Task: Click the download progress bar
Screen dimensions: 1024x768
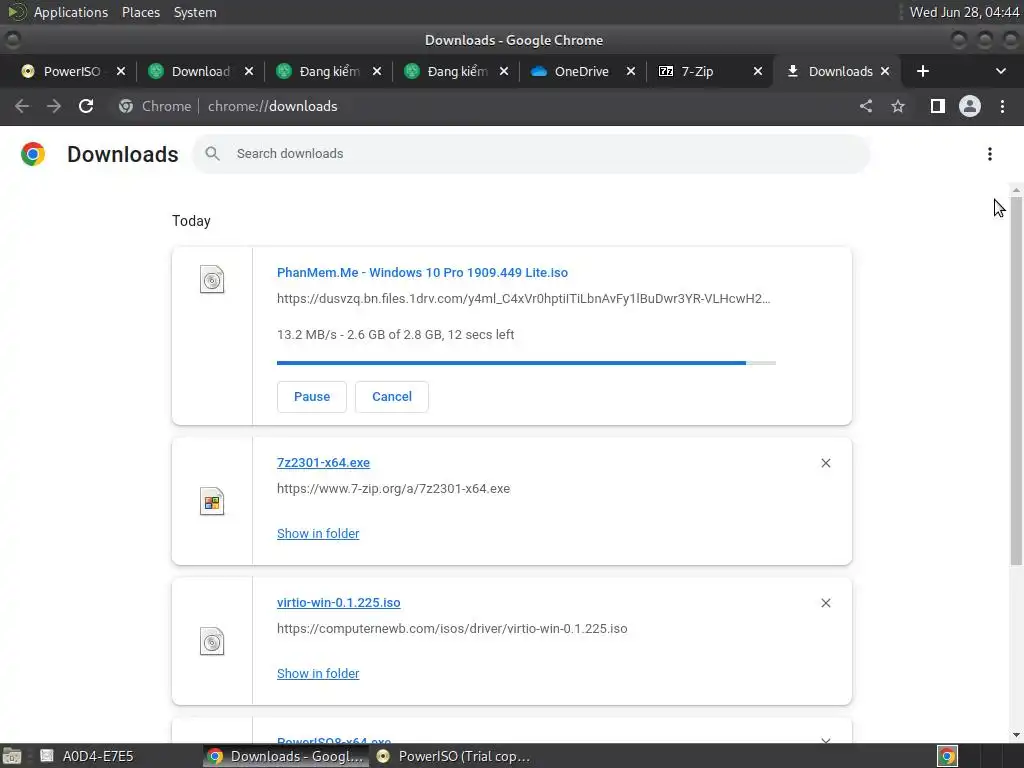Action: (x=526, y=362)
